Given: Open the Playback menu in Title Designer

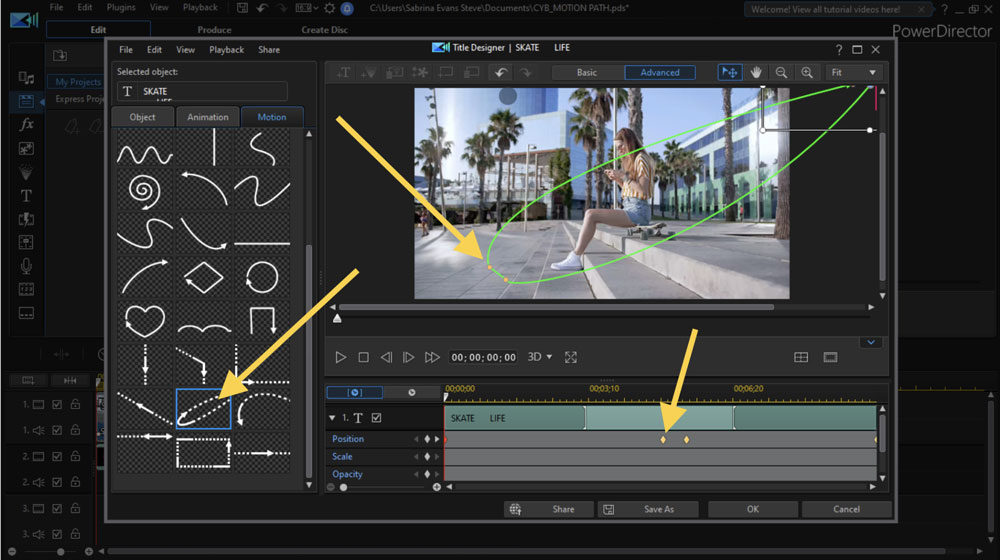Looking at the screenshot, I should click(226, 49).
